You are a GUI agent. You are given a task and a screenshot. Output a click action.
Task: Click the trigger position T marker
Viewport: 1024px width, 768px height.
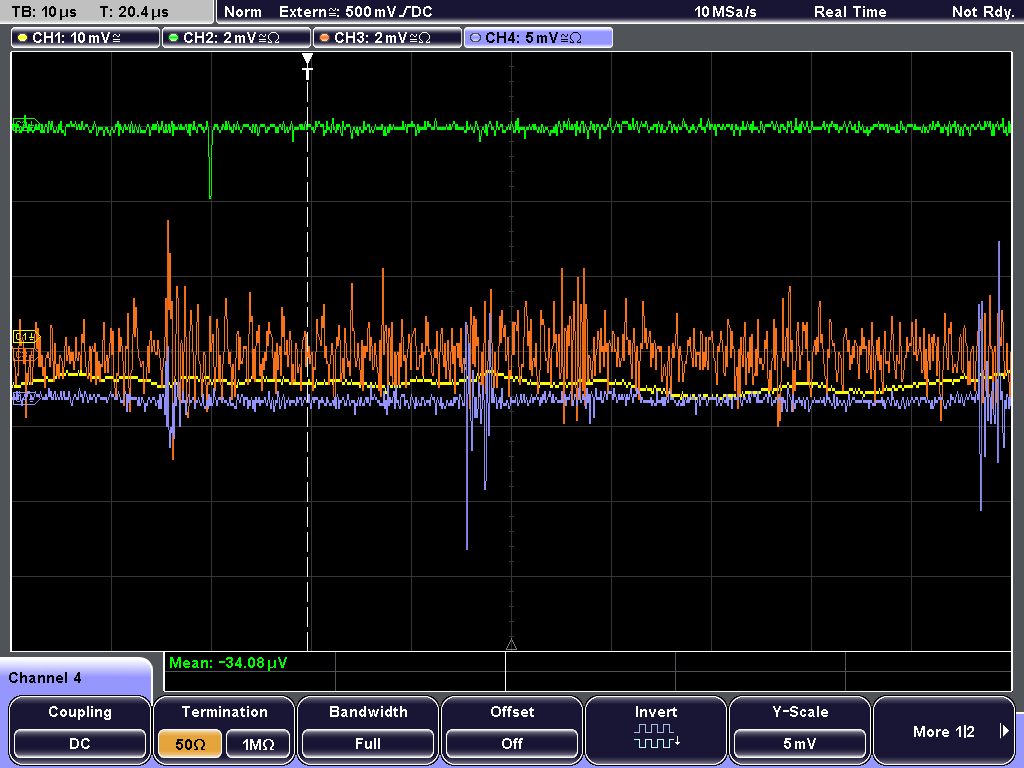[x=308, y=66]
